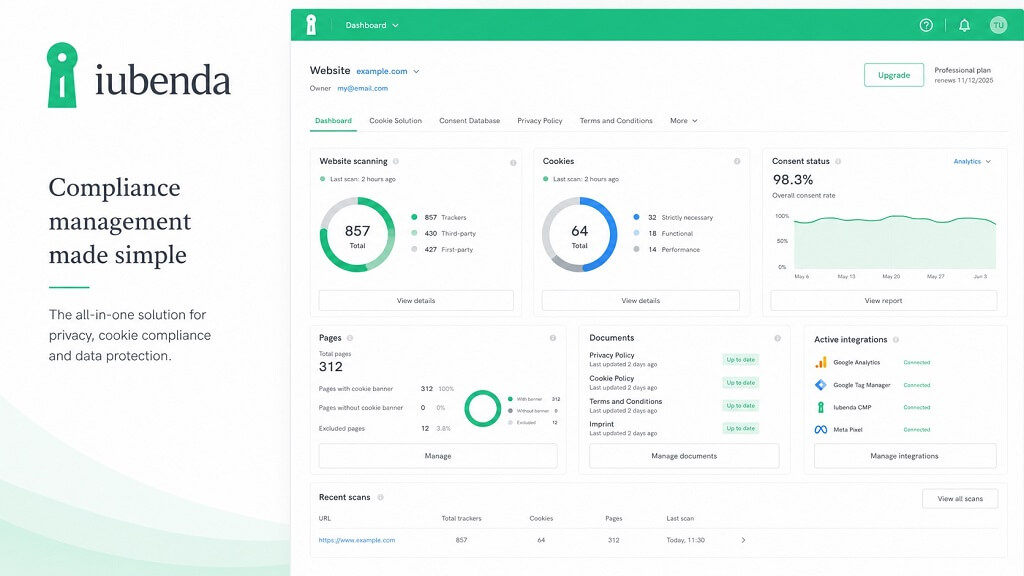This screenshot has height=576, width=1024.
Task: Open my@email.com owner link
Action: pyautogui.click(x=362, y=88)
